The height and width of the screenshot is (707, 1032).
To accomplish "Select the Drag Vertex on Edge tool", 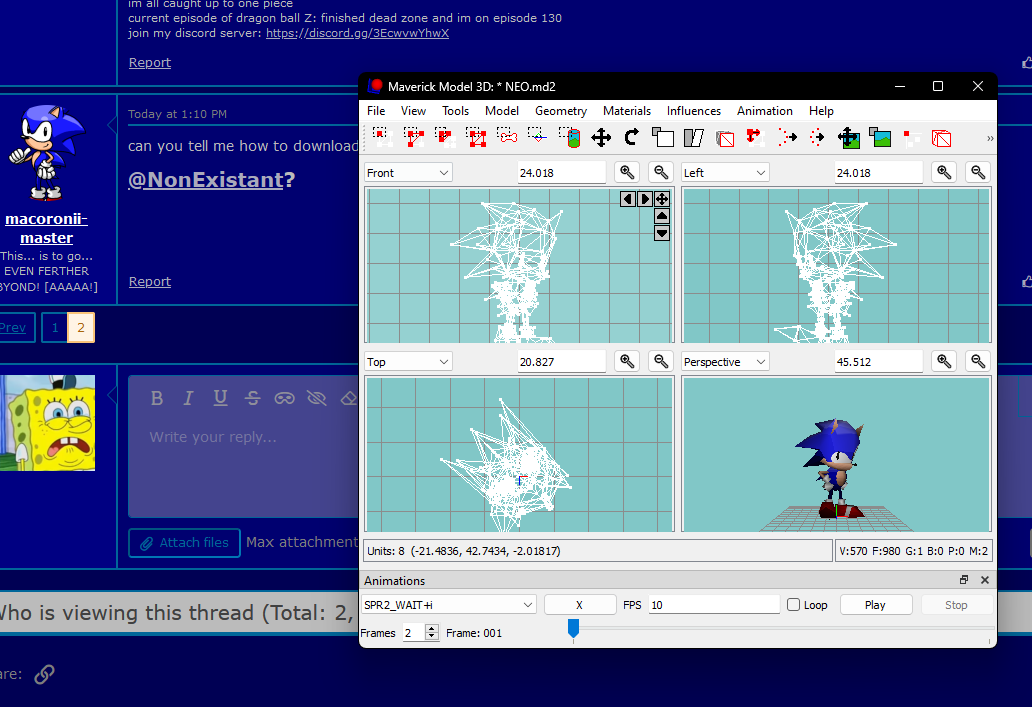I will pyautogui.click(x=756, y=138).
